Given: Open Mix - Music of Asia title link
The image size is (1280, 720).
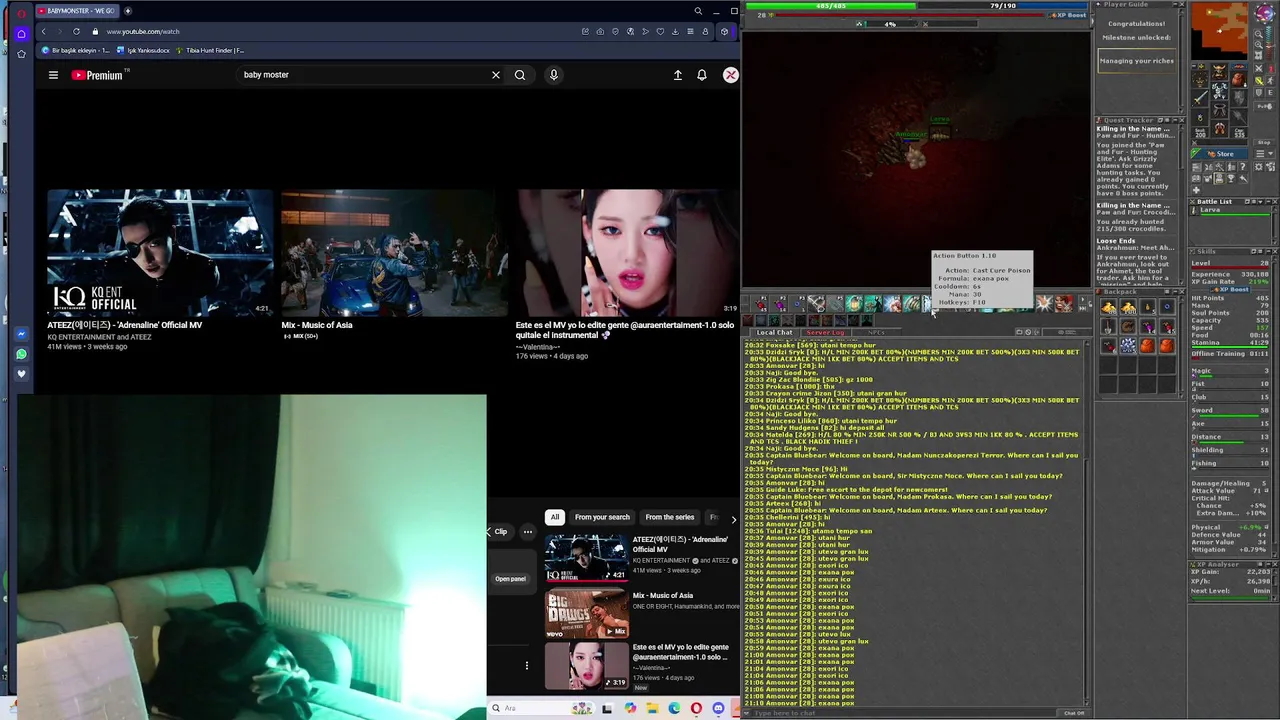Looking at the screenshot, I should (x=317, y=325).
